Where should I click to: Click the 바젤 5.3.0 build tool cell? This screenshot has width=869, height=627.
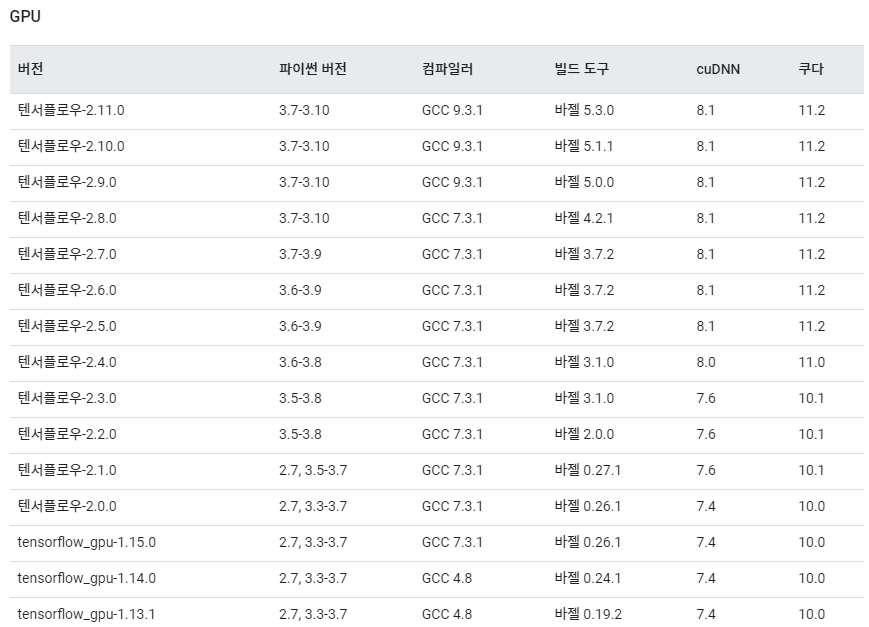[584, 110]
